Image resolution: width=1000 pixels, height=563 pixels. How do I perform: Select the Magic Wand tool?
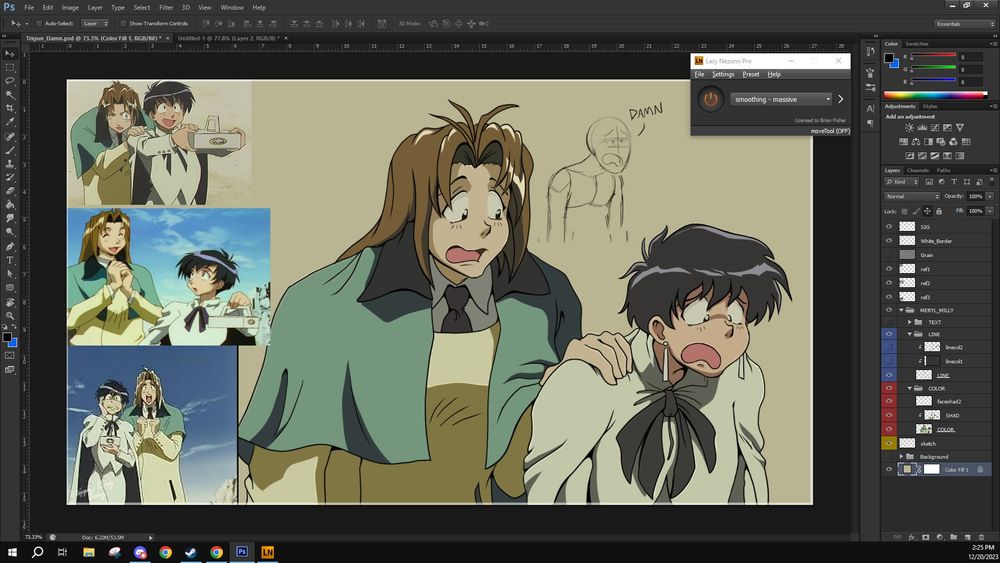tap(10, 94)
